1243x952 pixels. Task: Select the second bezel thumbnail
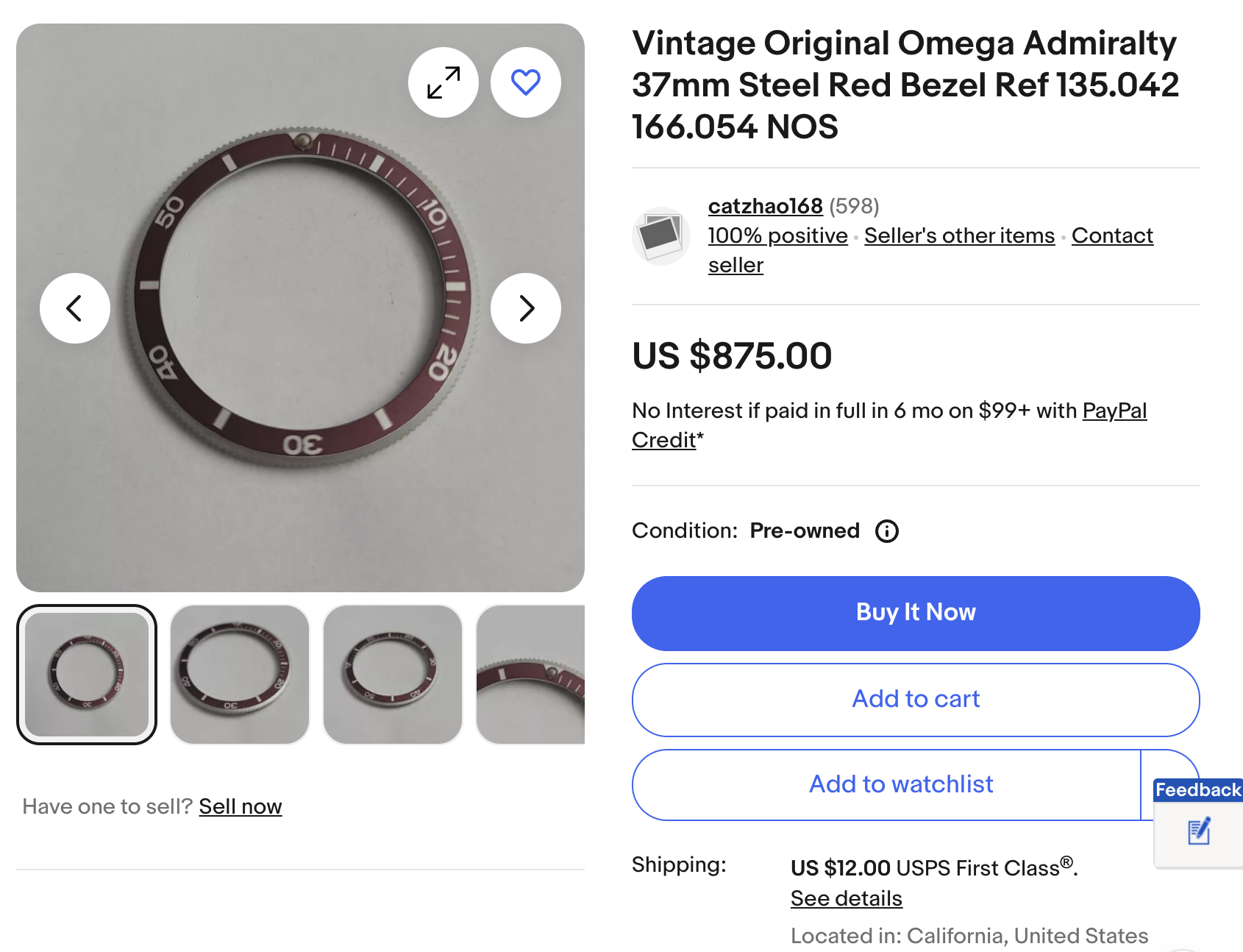[x=240, y=675]
